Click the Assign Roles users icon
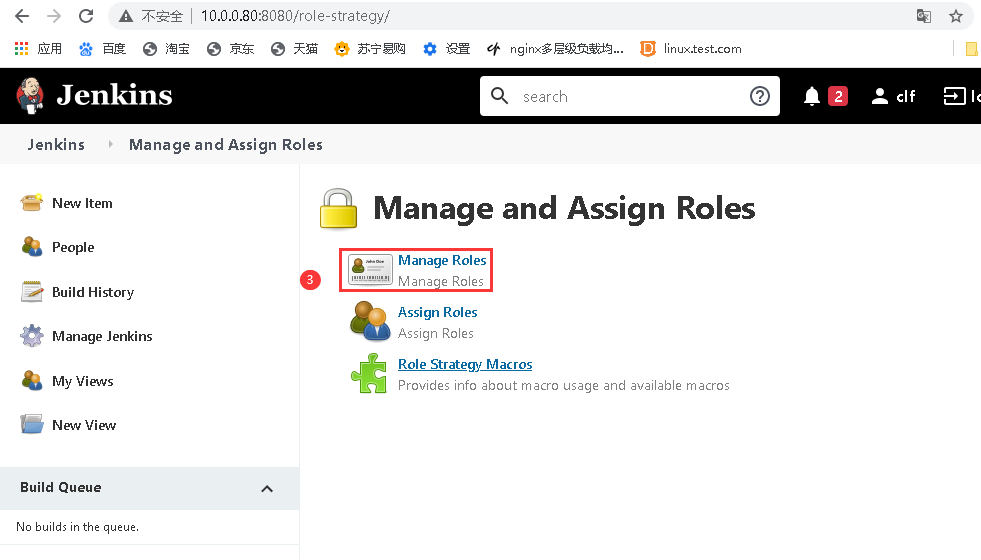The width and height of the screenshot is (981, 560). [x=370, y=321]
